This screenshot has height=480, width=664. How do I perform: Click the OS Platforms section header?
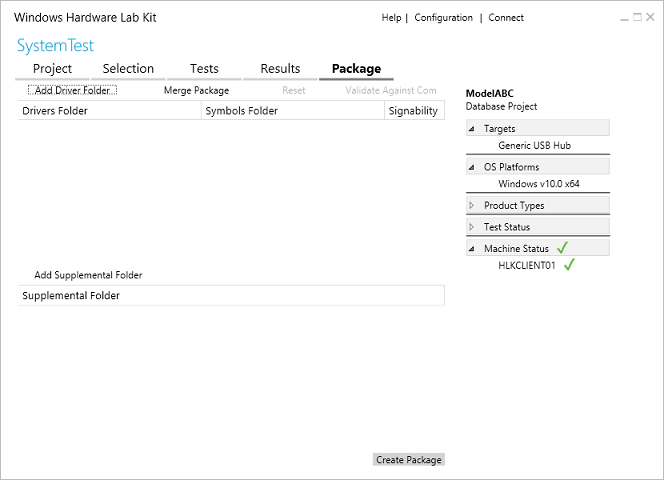pyautogui.click(x=538, y=166)
